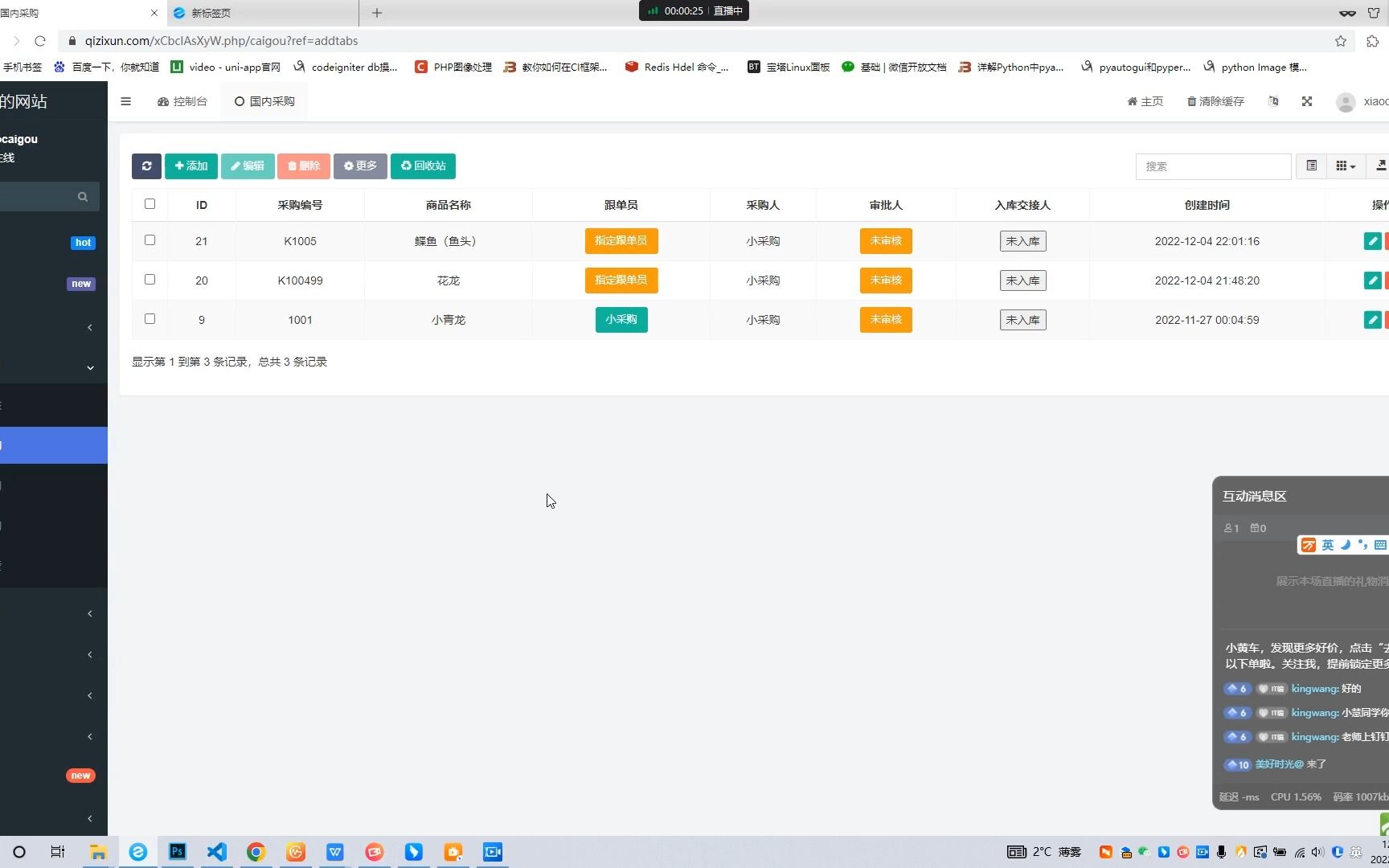
Task: Click inside the 搜索 search field
Action: click(x=1214, y=166)
